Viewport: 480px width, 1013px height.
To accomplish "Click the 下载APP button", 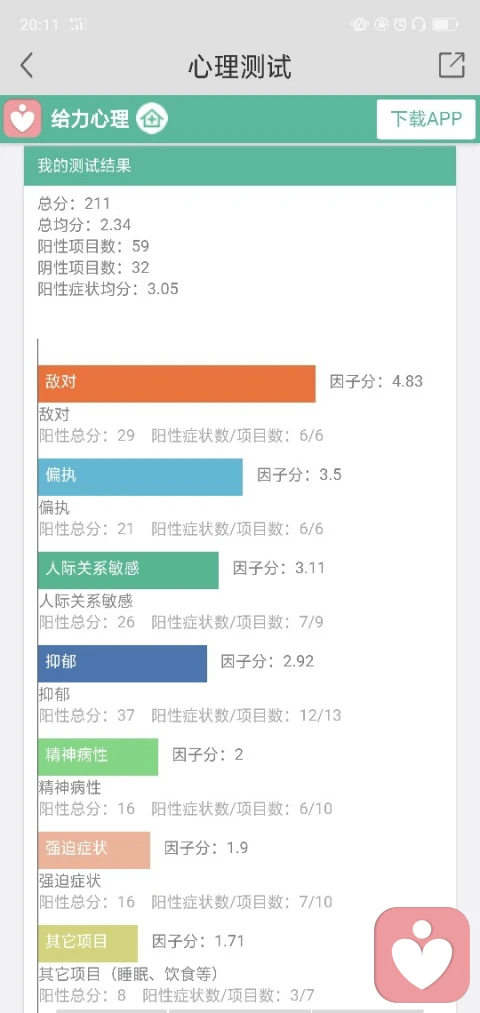I will pyautogui.click(x=426, y=120).
